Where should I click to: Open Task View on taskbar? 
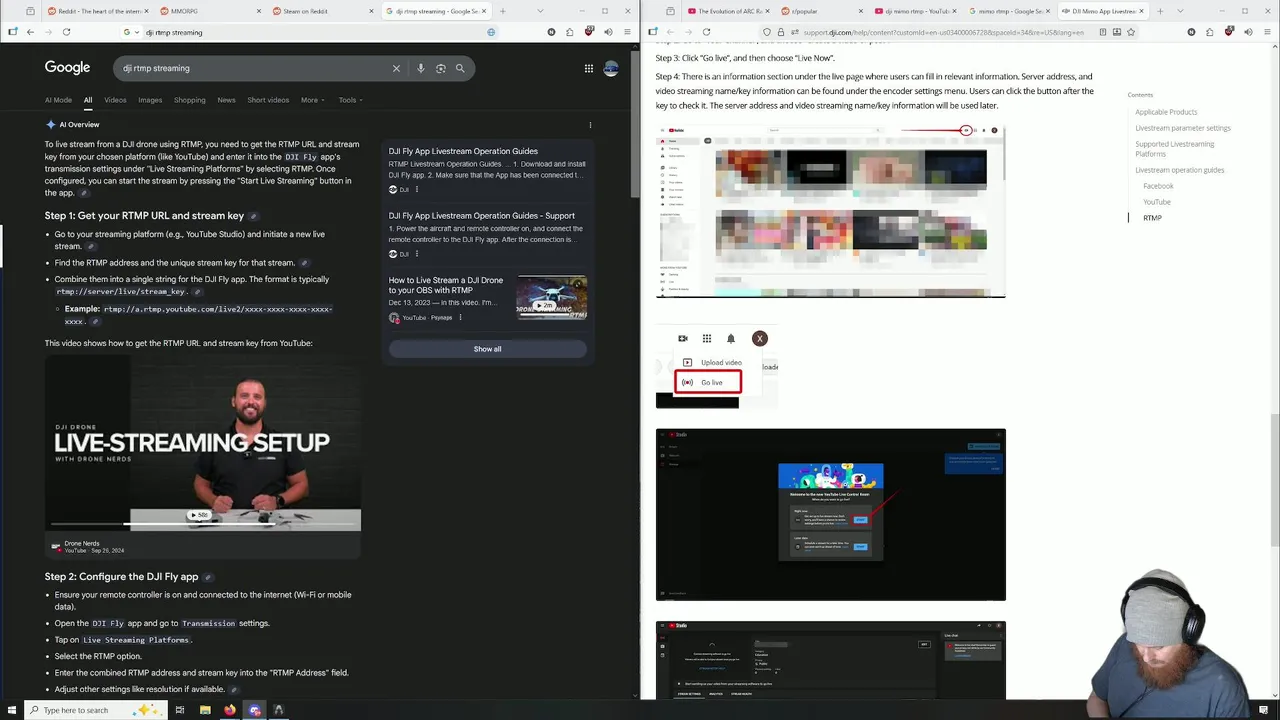pyautogui.click(x=180, y=710)
